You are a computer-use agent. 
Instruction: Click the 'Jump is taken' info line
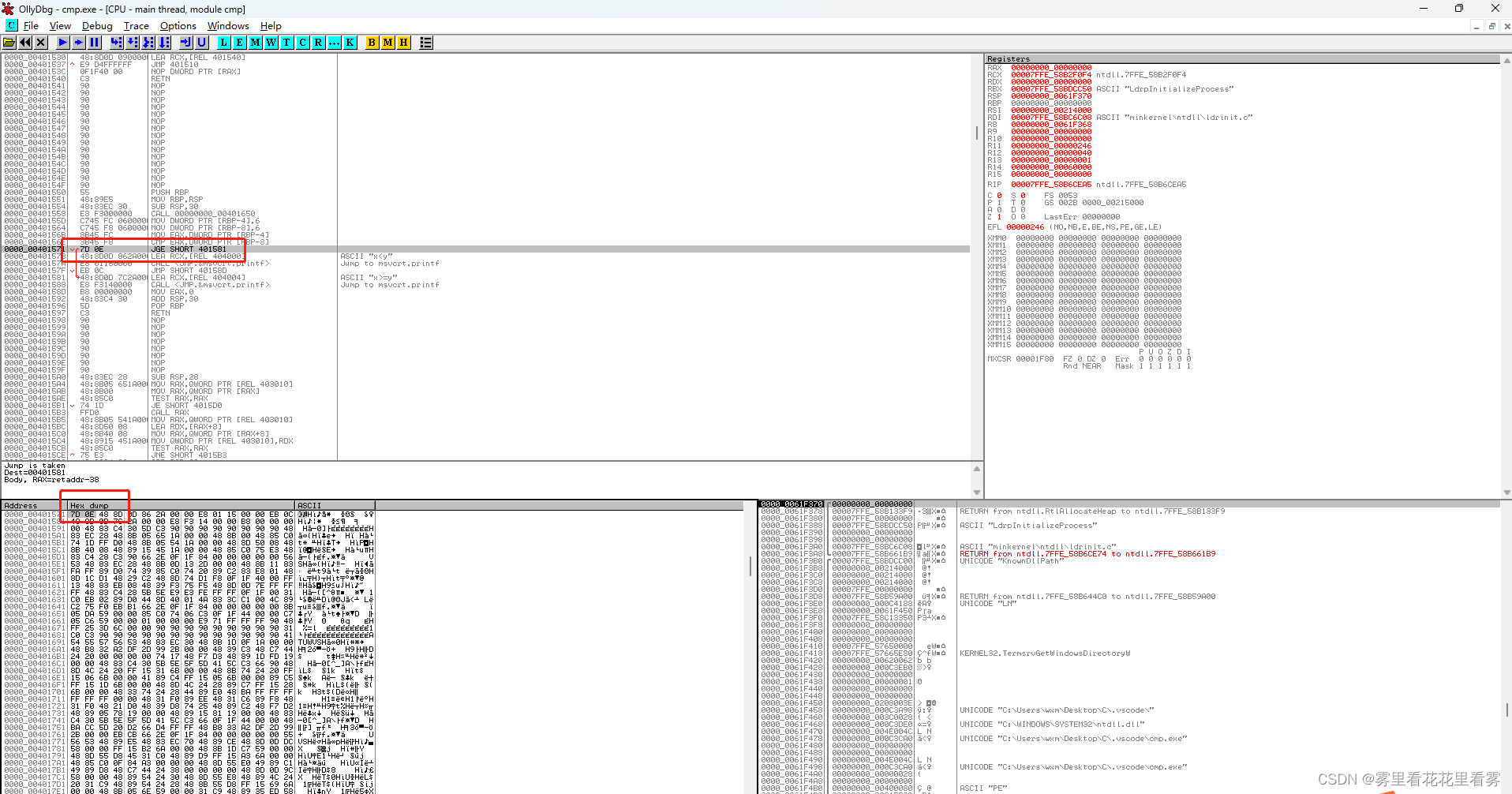tap(35, 466)
